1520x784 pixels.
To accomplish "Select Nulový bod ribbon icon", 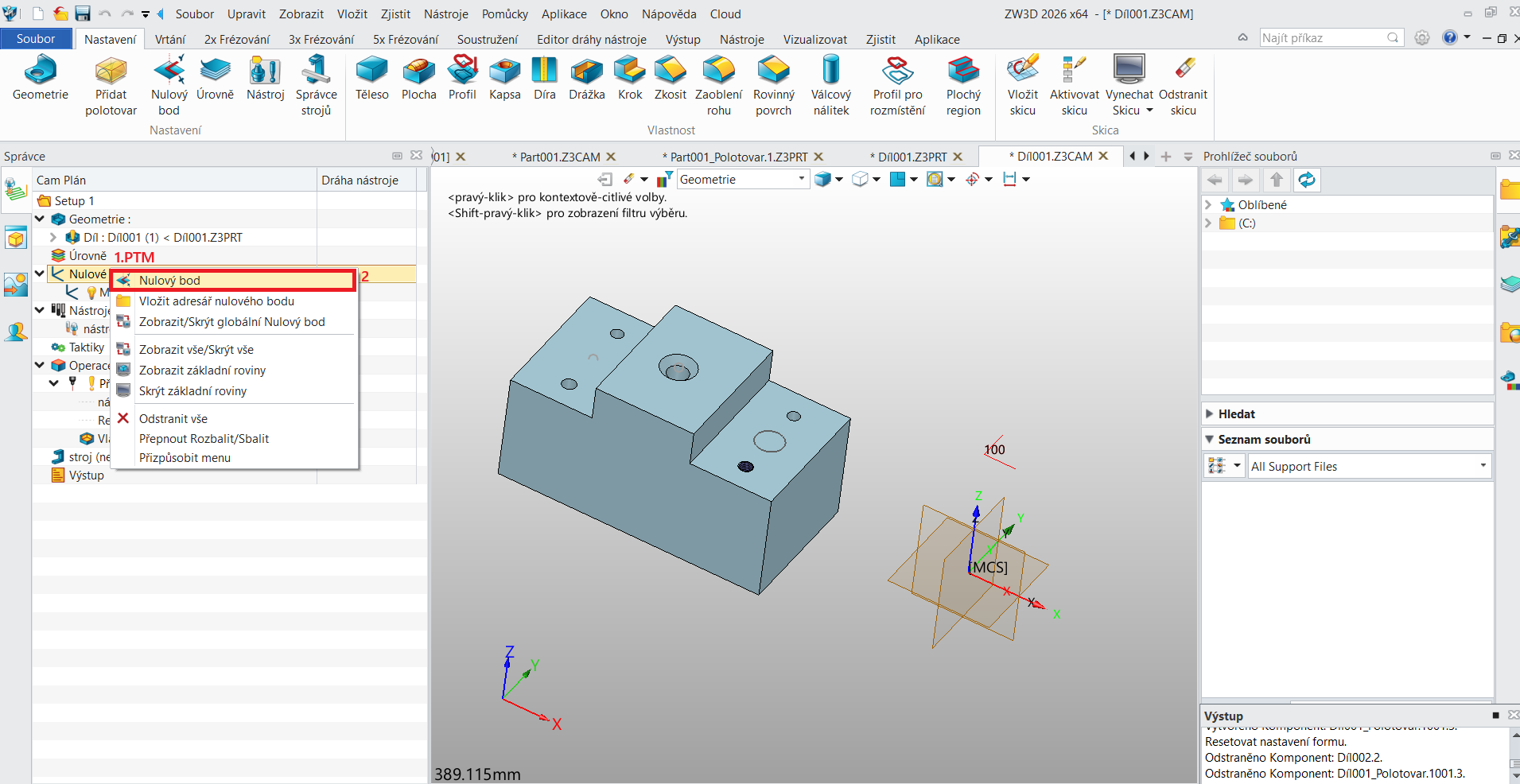I will tap(169, 86).
